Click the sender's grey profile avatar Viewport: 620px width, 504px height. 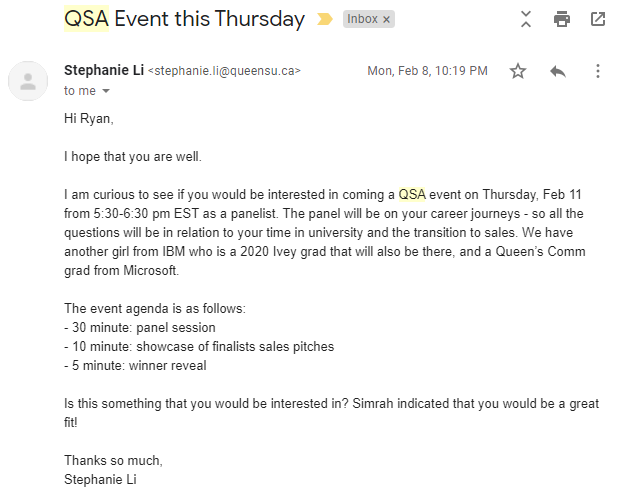tap(28, 81)
